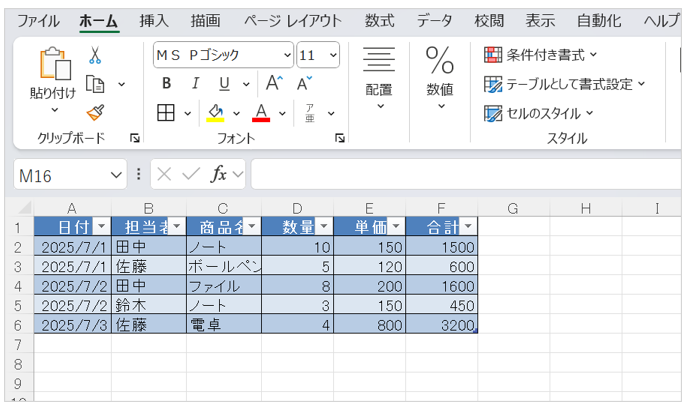Select the ホーム tab
686x407 pixels.
[x=99, y=21]
